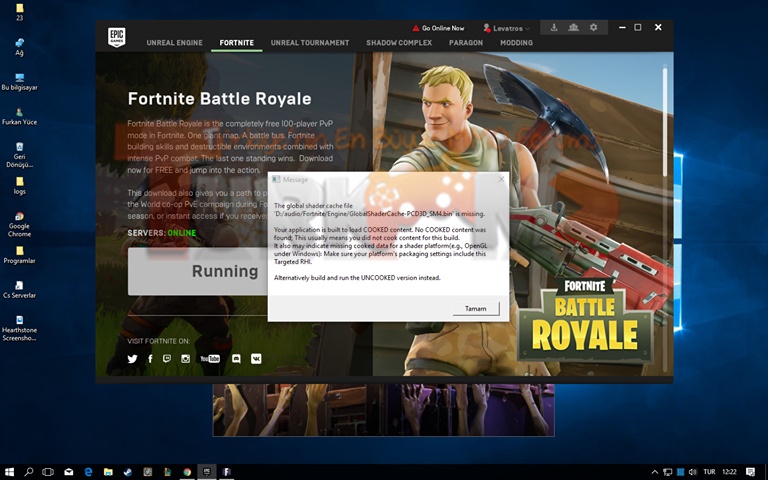The image size is (768, 480).
Task: Click Go Online Now link
Action: [443, 28]
